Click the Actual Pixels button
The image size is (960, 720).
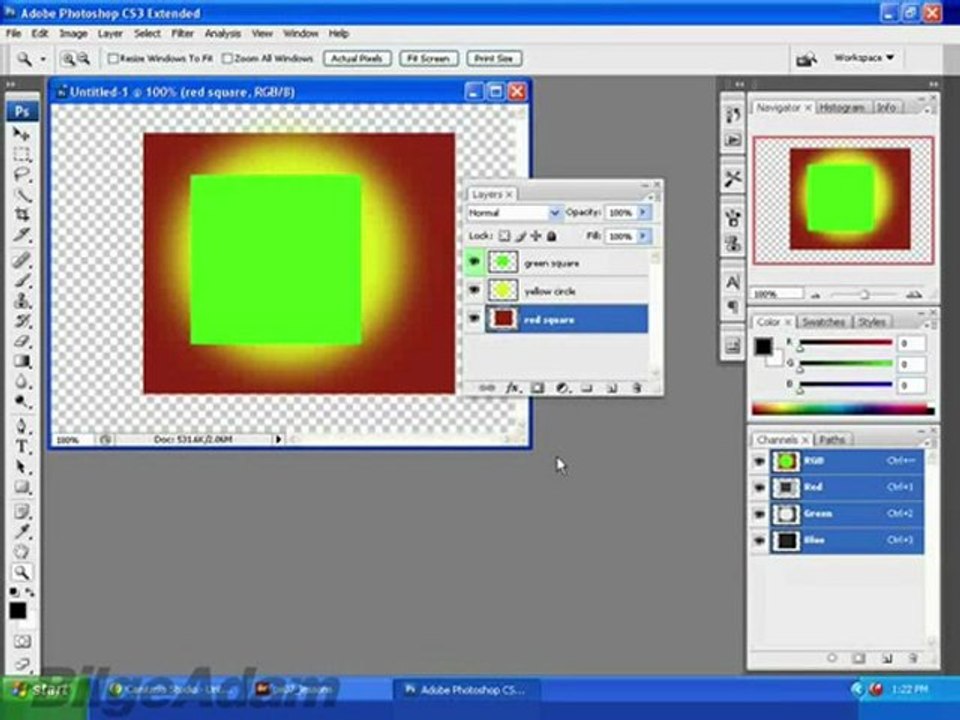pyautogui.click(x=357, y=58)
